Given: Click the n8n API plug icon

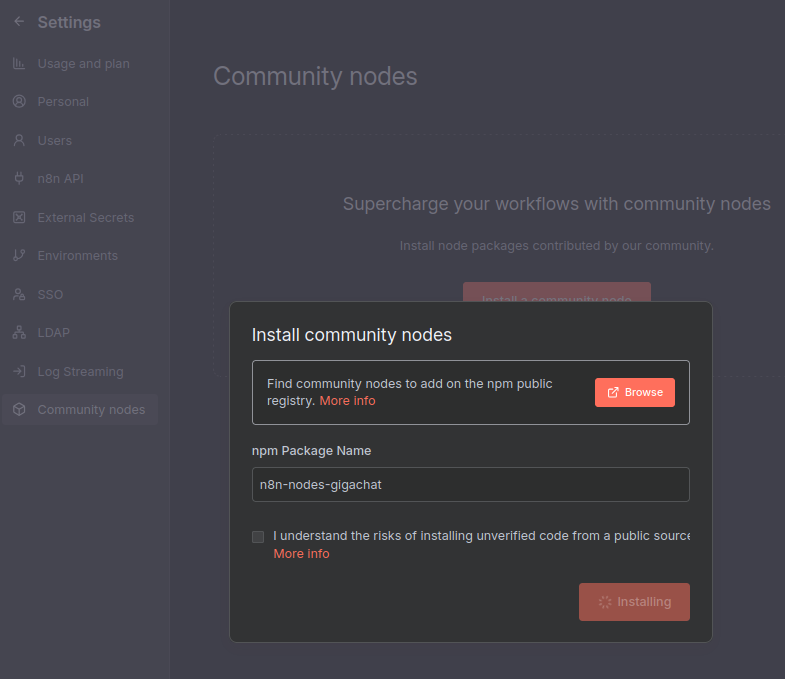Looking at the screenshot, I should point(19,178).
